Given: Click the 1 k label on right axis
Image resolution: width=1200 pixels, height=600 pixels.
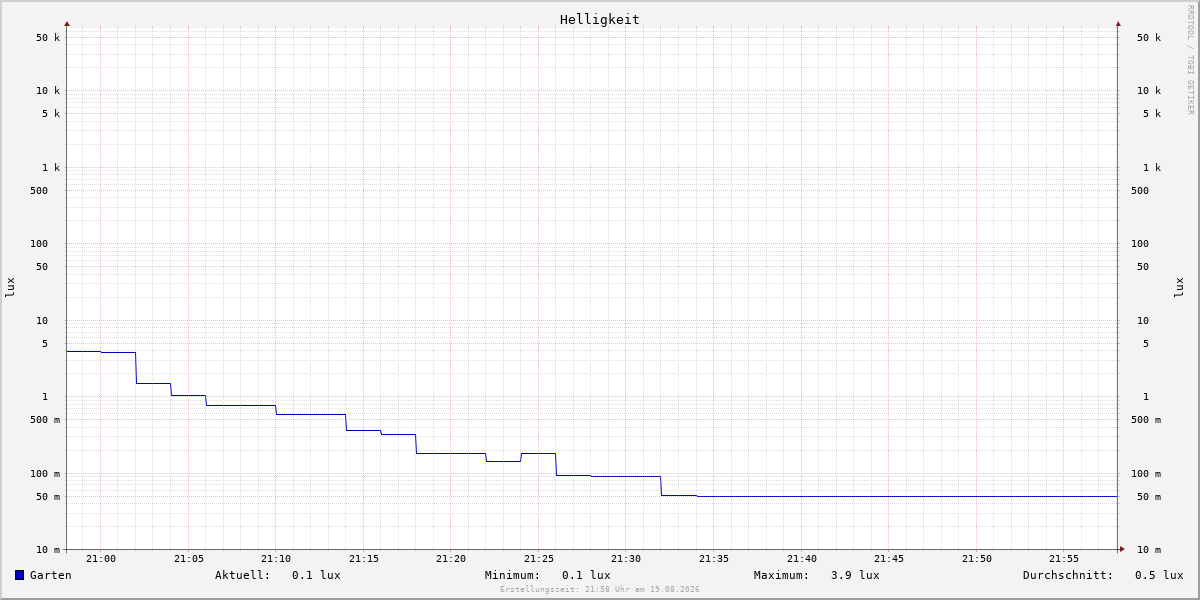Looking at the screenshot, I should pyautogui.click(x=1152, y=168).
